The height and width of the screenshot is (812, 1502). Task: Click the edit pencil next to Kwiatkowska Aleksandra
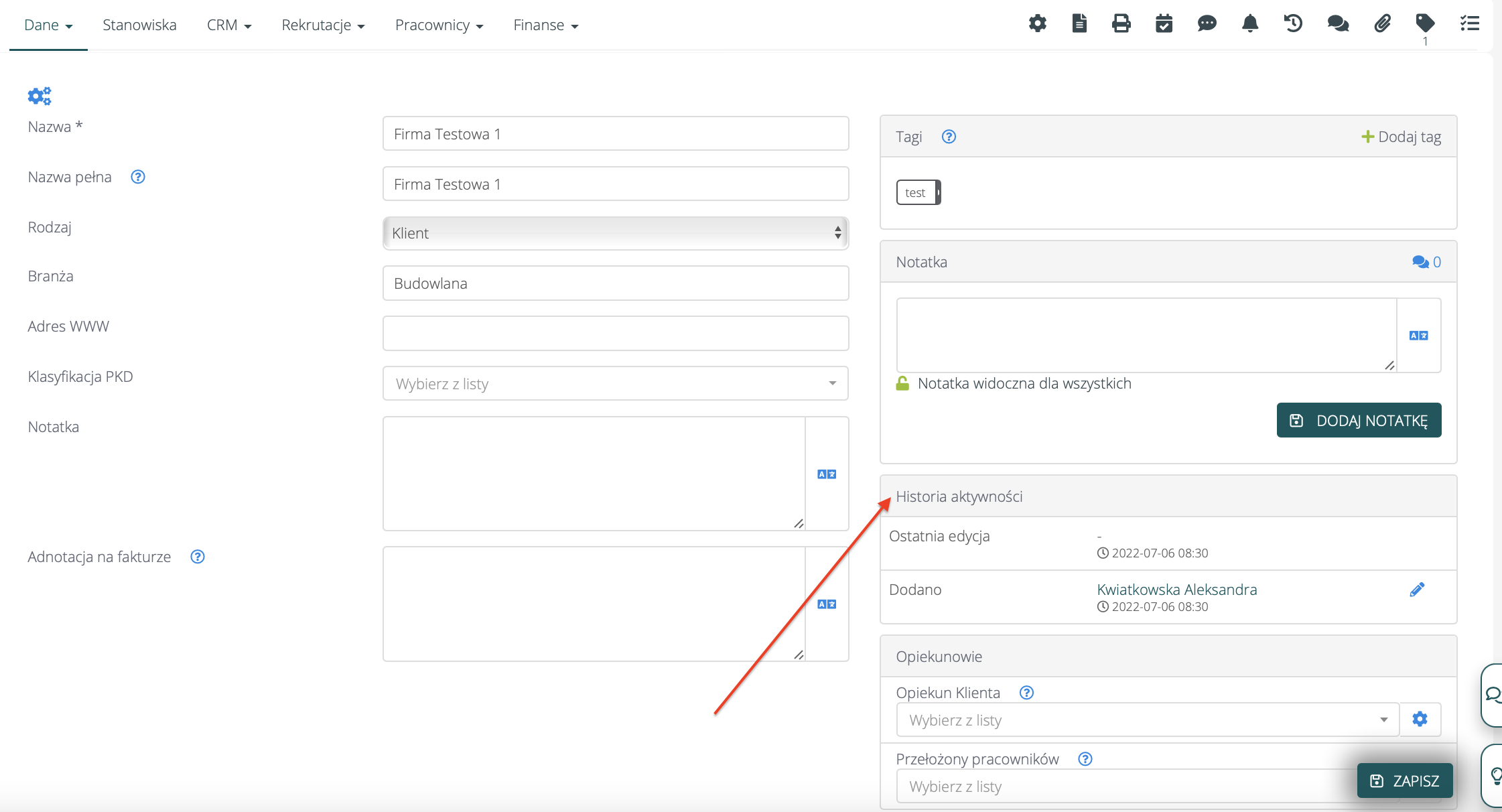coord(1417,590)
